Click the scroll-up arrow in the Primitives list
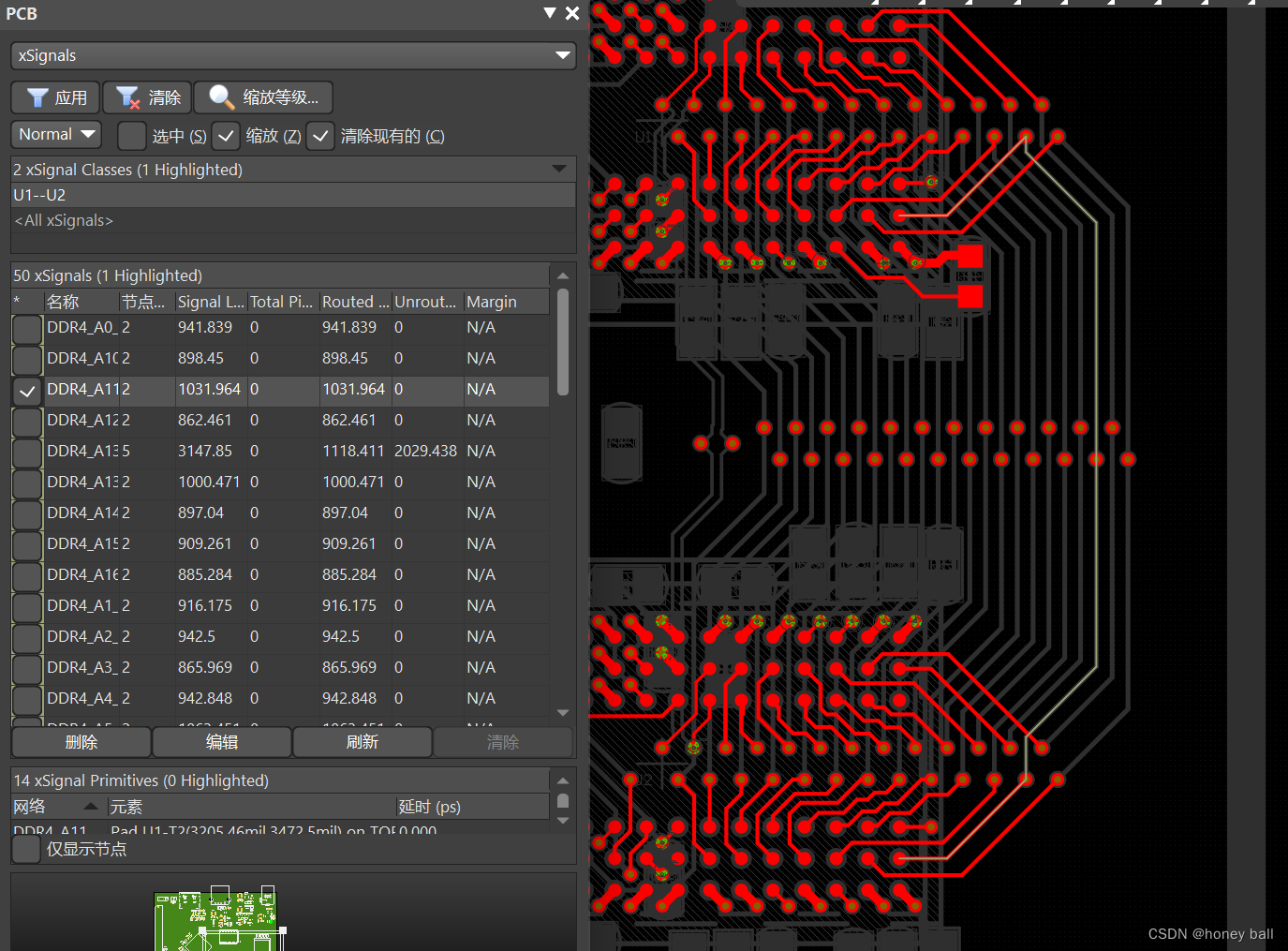Screen dimensions: 1288x951 (x=562, y=779)
